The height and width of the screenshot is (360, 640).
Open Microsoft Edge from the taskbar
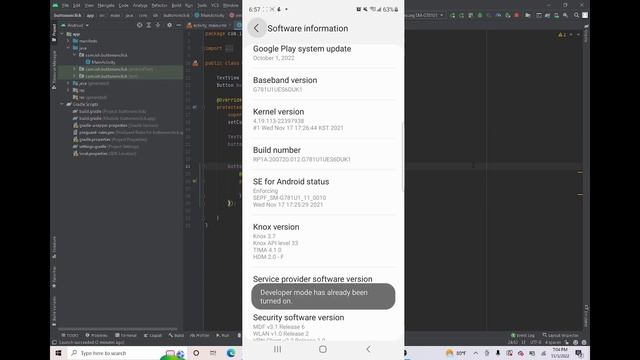[231, 353]
